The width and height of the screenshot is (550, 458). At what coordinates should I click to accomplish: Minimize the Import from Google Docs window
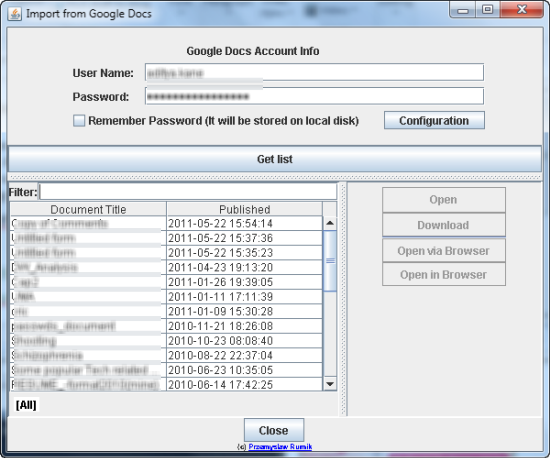[463, 10]
